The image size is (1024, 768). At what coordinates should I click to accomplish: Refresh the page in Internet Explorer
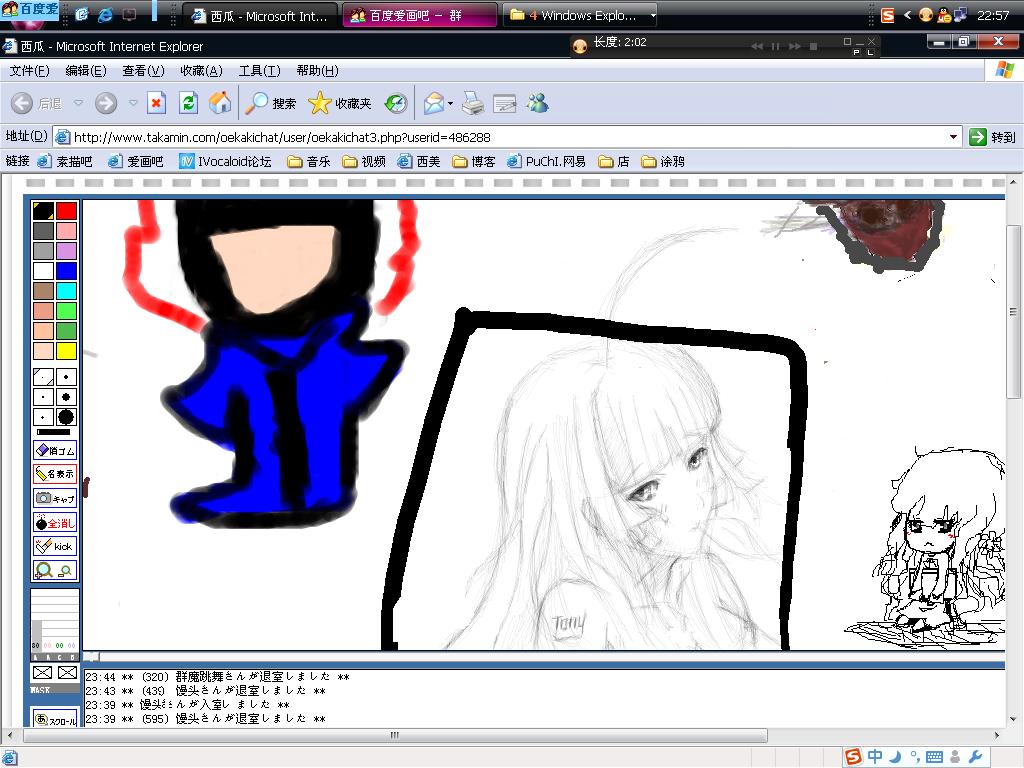[x=188, y=103]
